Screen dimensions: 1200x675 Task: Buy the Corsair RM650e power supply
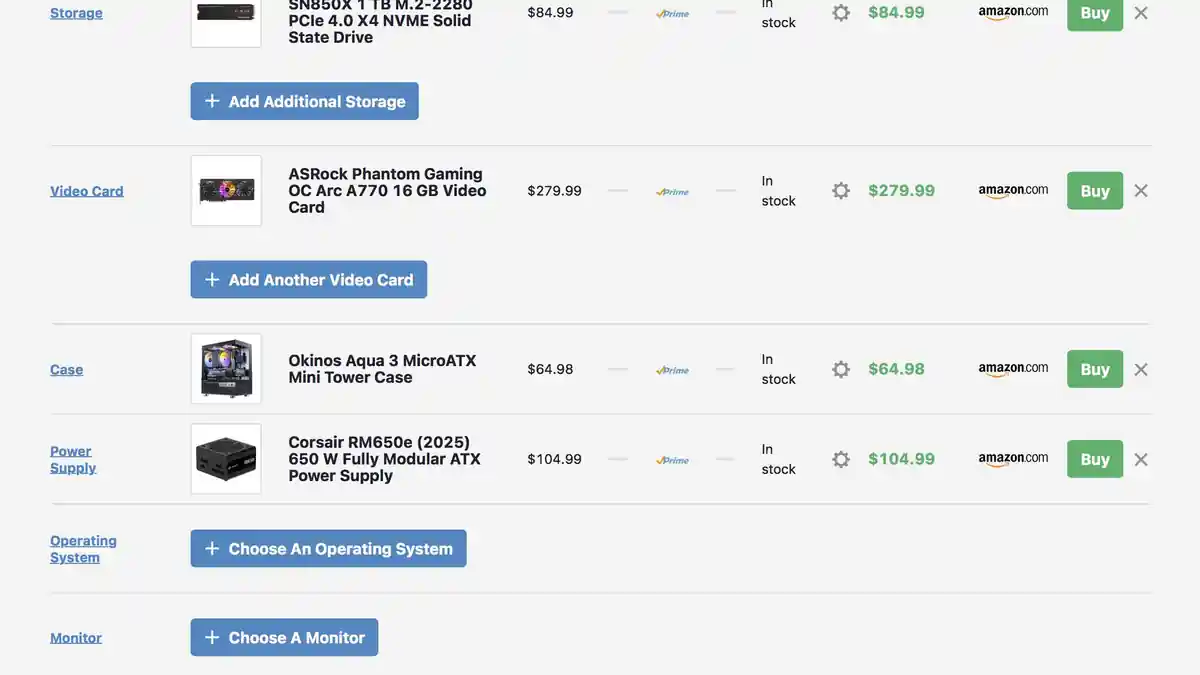pyautogui.click(x=1094, y=459)
